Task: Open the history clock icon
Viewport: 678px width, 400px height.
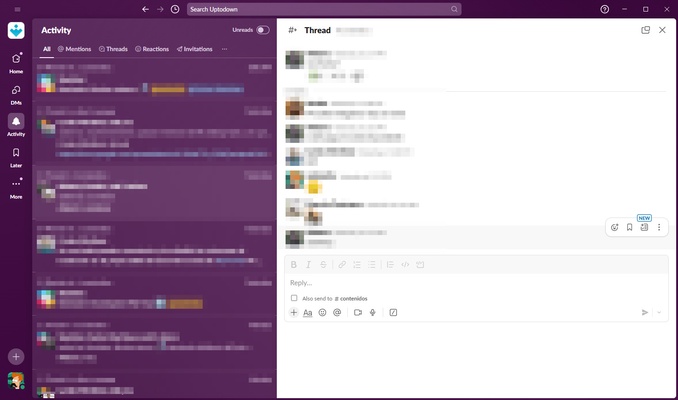Action: tap(175, 9)
